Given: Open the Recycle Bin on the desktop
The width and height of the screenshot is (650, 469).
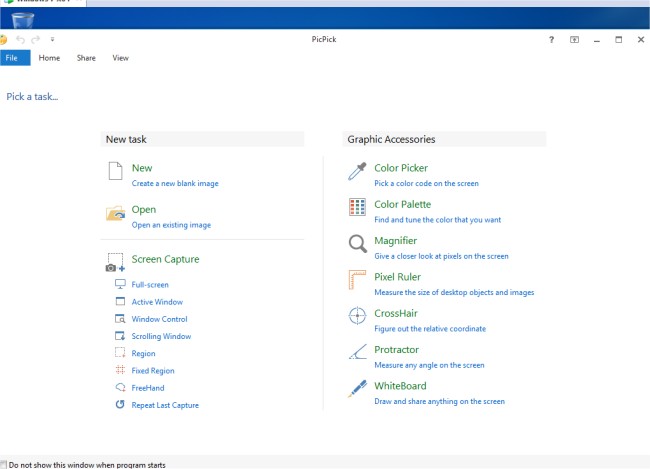Looking at the screenshot, I should pyautogui.click(x=22, y=20).
